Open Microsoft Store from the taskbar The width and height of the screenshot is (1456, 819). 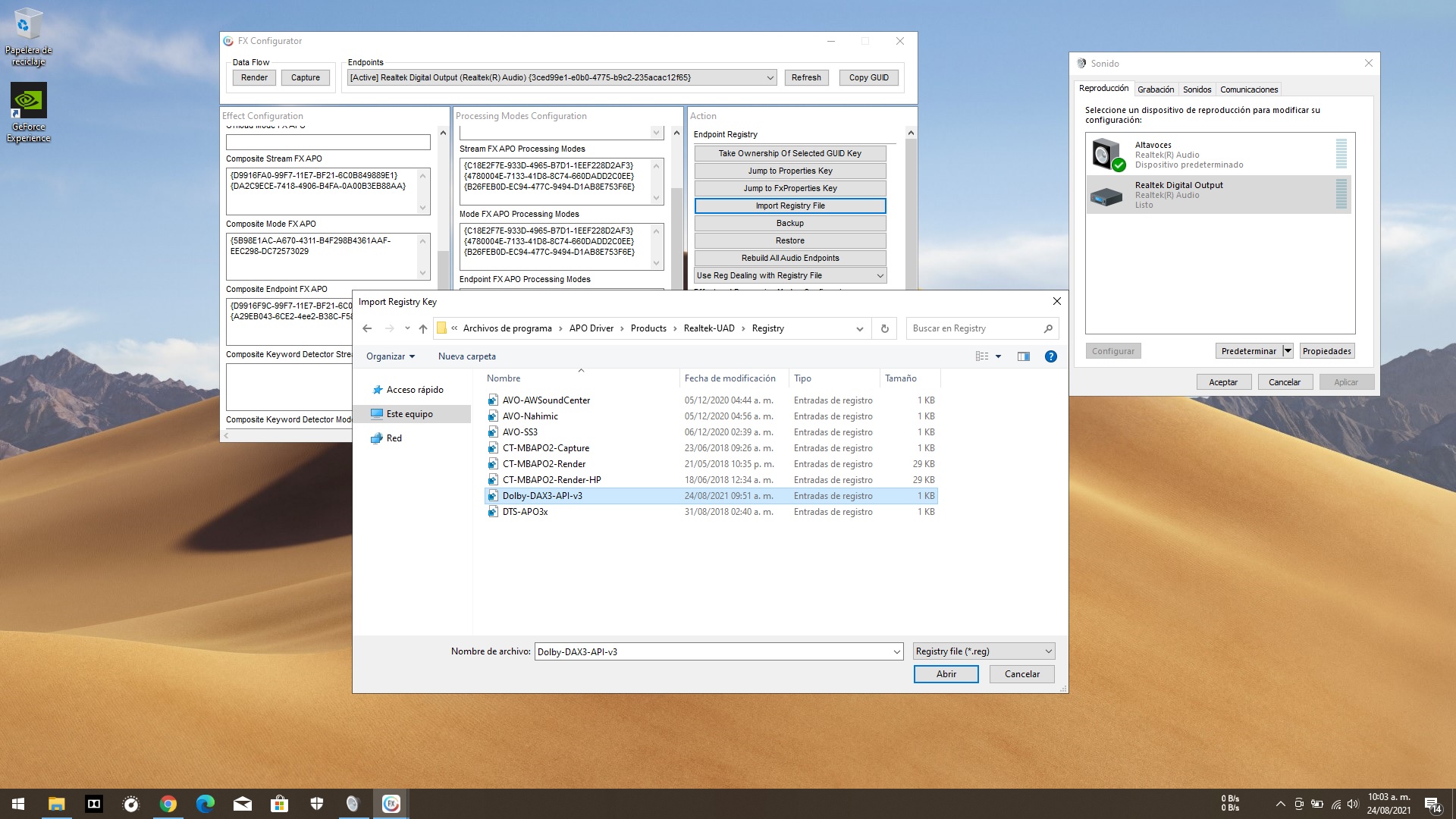tap(279, 804)
